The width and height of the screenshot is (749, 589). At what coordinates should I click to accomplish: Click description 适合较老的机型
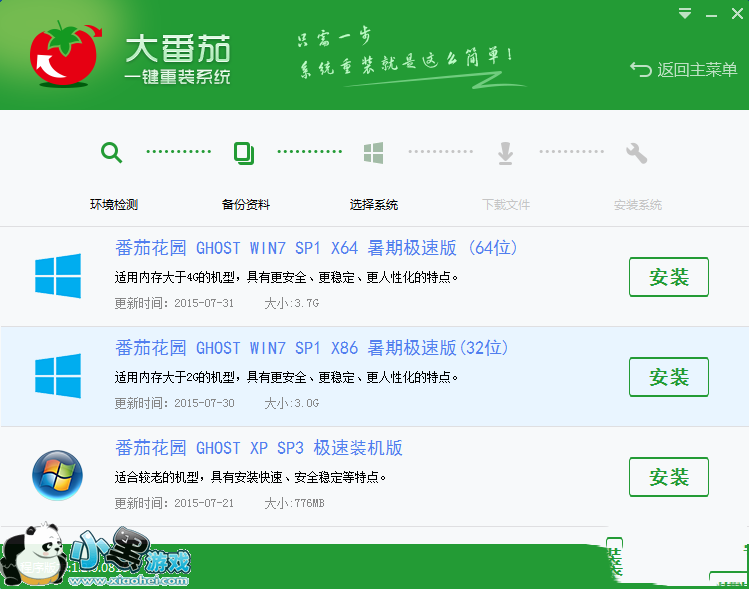click(250, 477)
